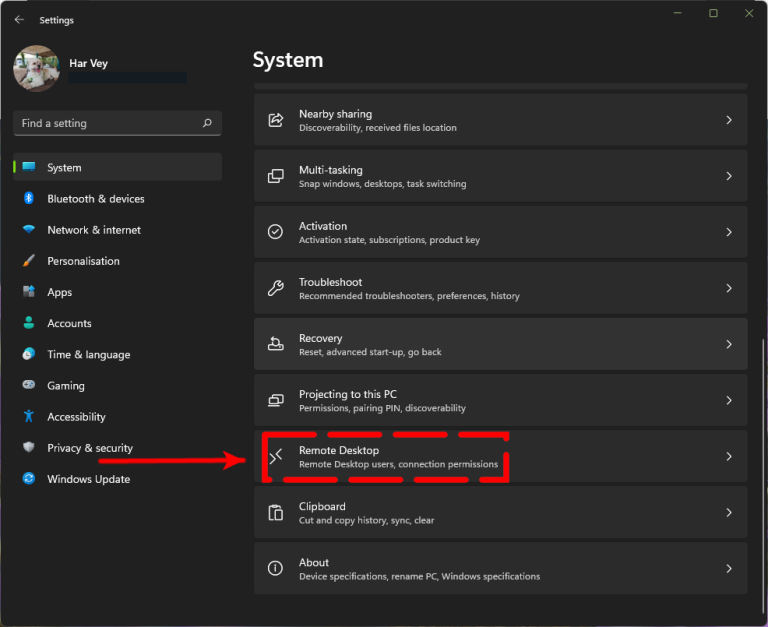Go to Accounts settings
The image size is (768, 627).
[x=118, y=323]
